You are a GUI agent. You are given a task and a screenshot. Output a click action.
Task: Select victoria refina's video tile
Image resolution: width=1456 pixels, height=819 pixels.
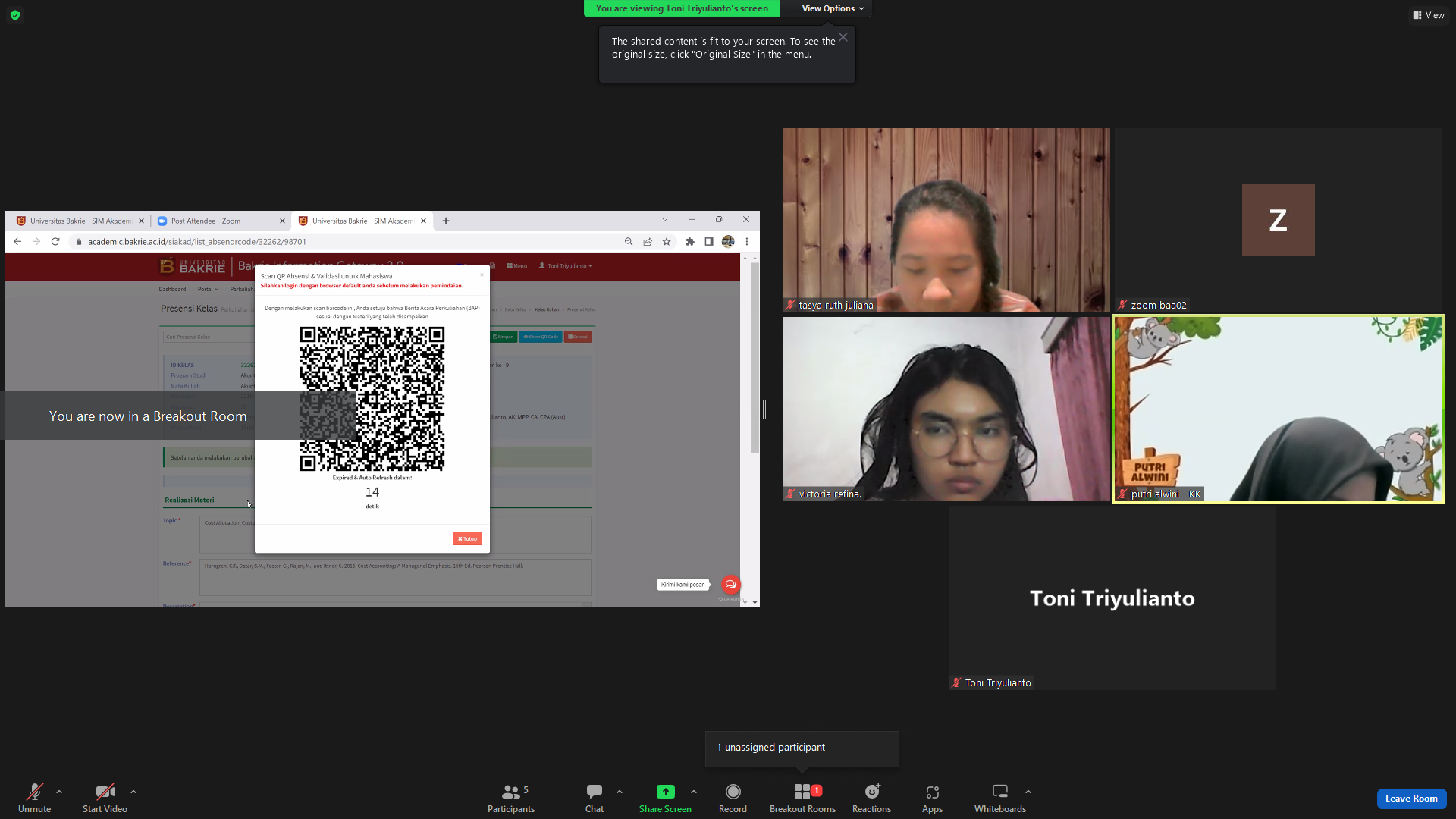(946, 409)
